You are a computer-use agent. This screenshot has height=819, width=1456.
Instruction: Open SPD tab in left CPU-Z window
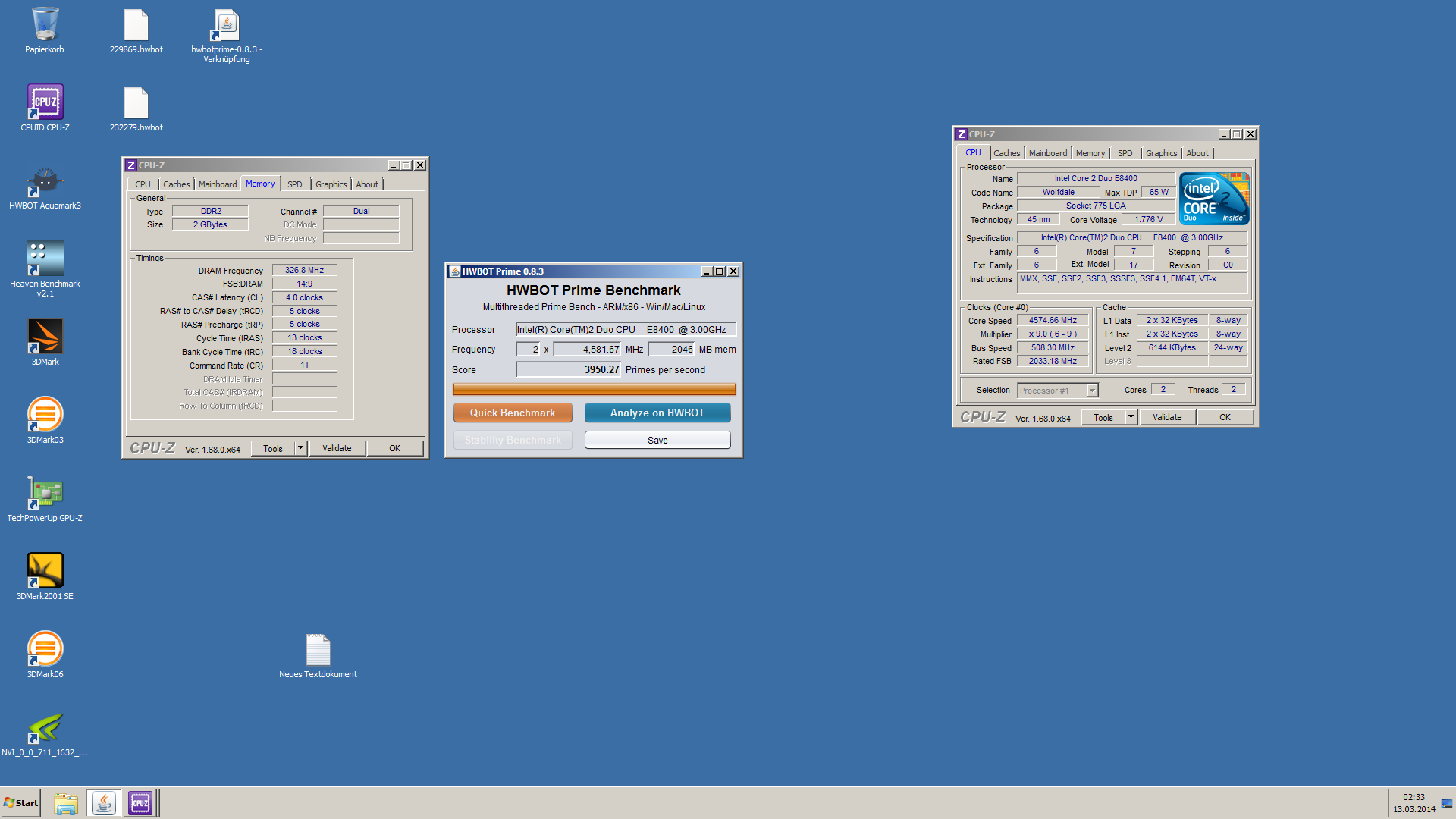pos(295,184)
